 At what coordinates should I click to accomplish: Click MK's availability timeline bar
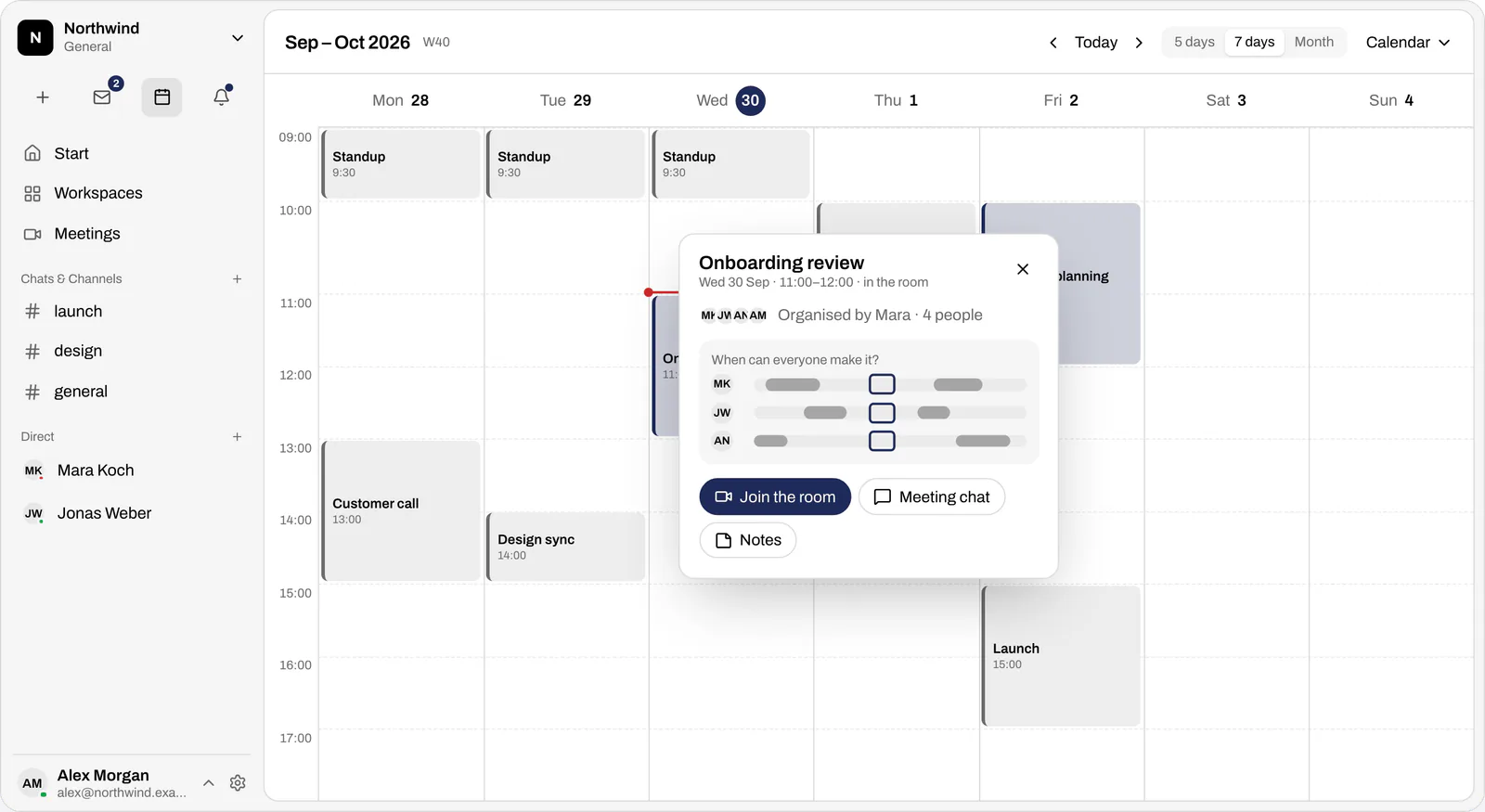point(890,385)
